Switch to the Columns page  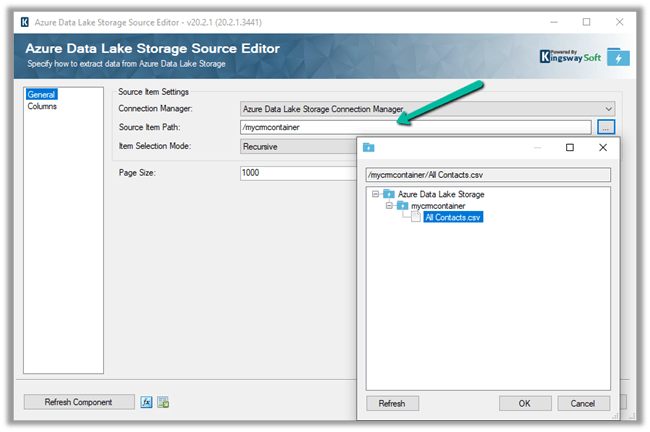click(x=42, y=106)
